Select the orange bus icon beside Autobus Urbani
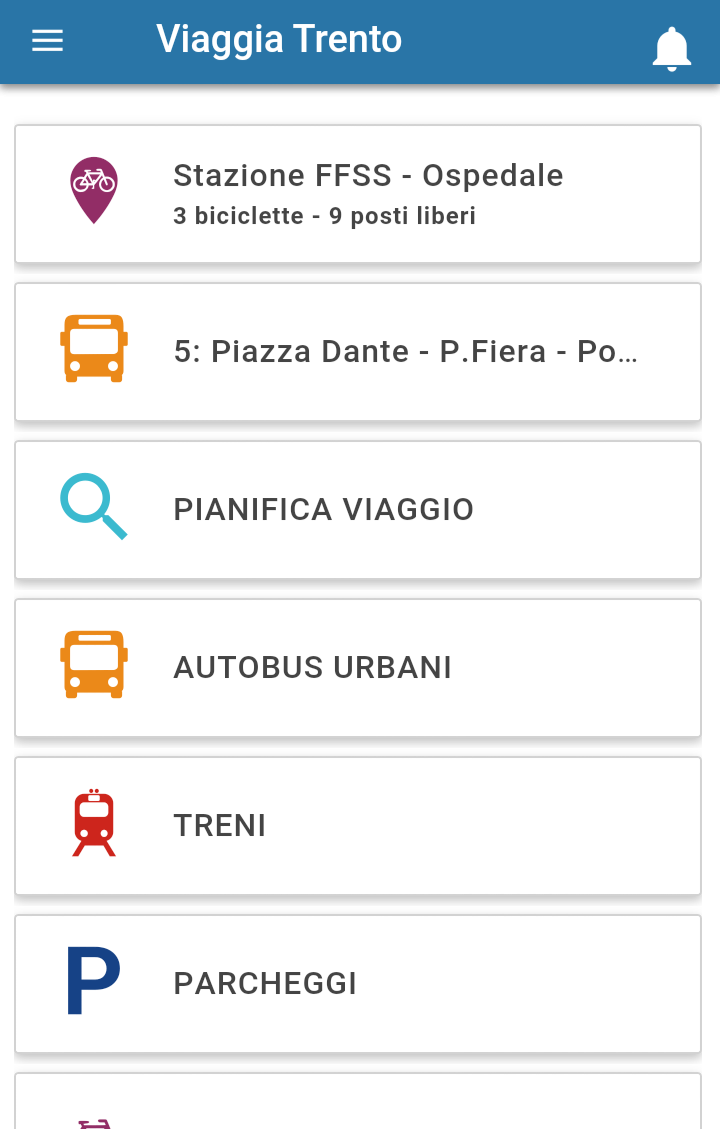720x1129 pixels. tap(94, 665)
